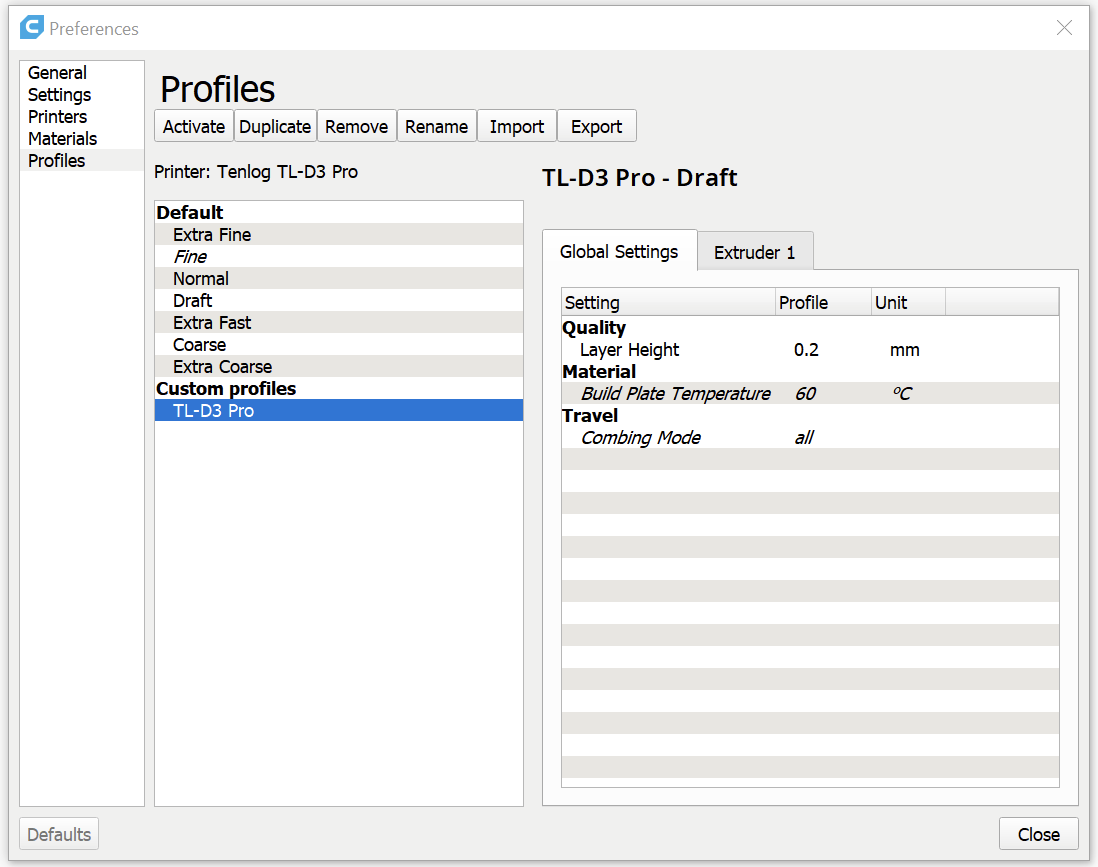The image size is (1098, 867).
Task: Switch to the Global Settings tab
Action: tap(620, 251)
